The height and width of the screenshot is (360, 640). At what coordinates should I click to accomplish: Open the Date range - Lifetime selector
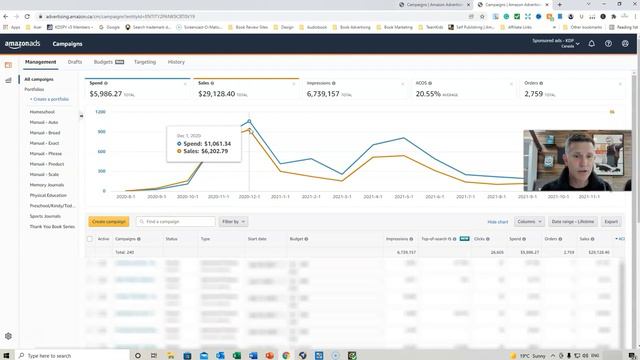tap(573, 222)
